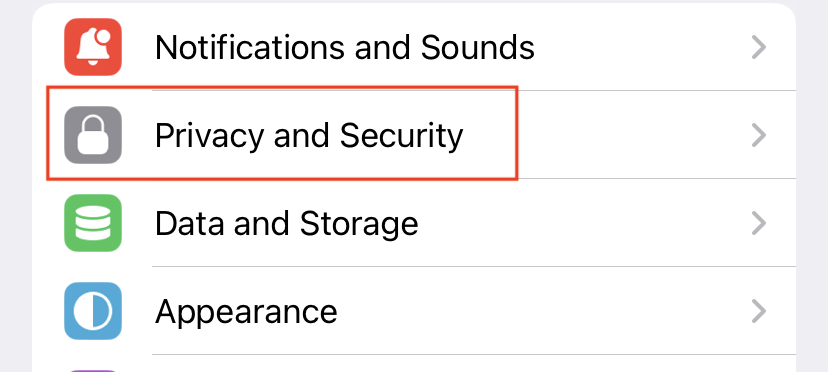Go to the Appearance settings text label
This screenshot has height=372, width=828.
tap(246, 312)
